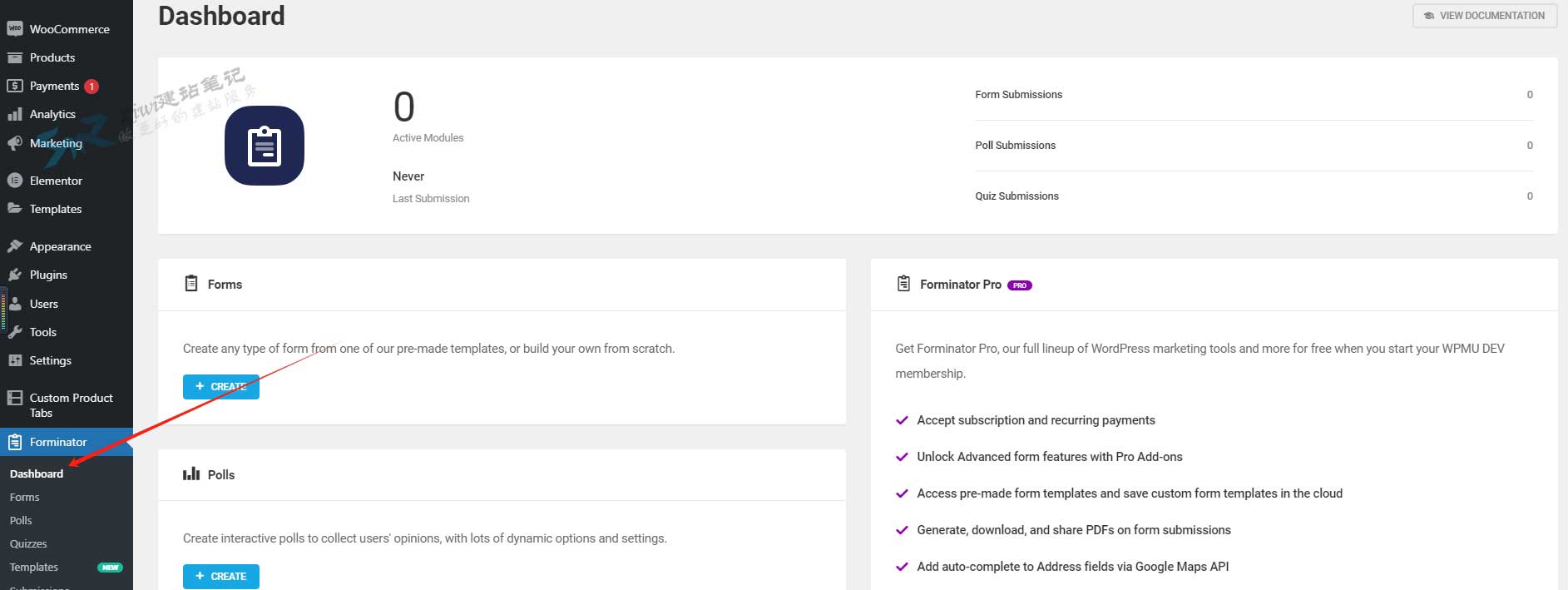Screen dimensions: 1568x590
Task: Open the Products menu
Action: (67, 57)
